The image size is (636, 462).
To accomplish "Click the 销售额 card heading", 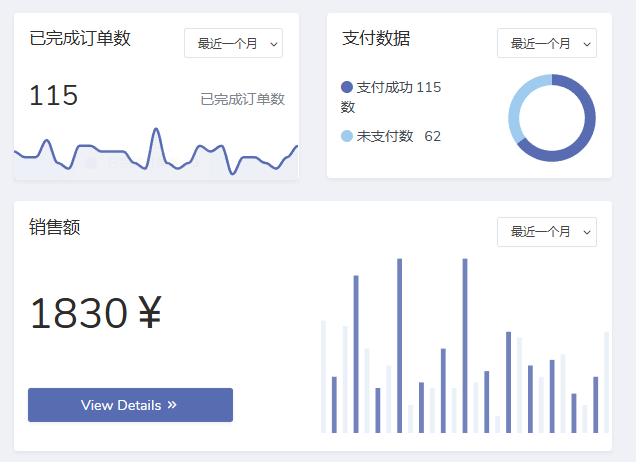I will coord(55,227).
